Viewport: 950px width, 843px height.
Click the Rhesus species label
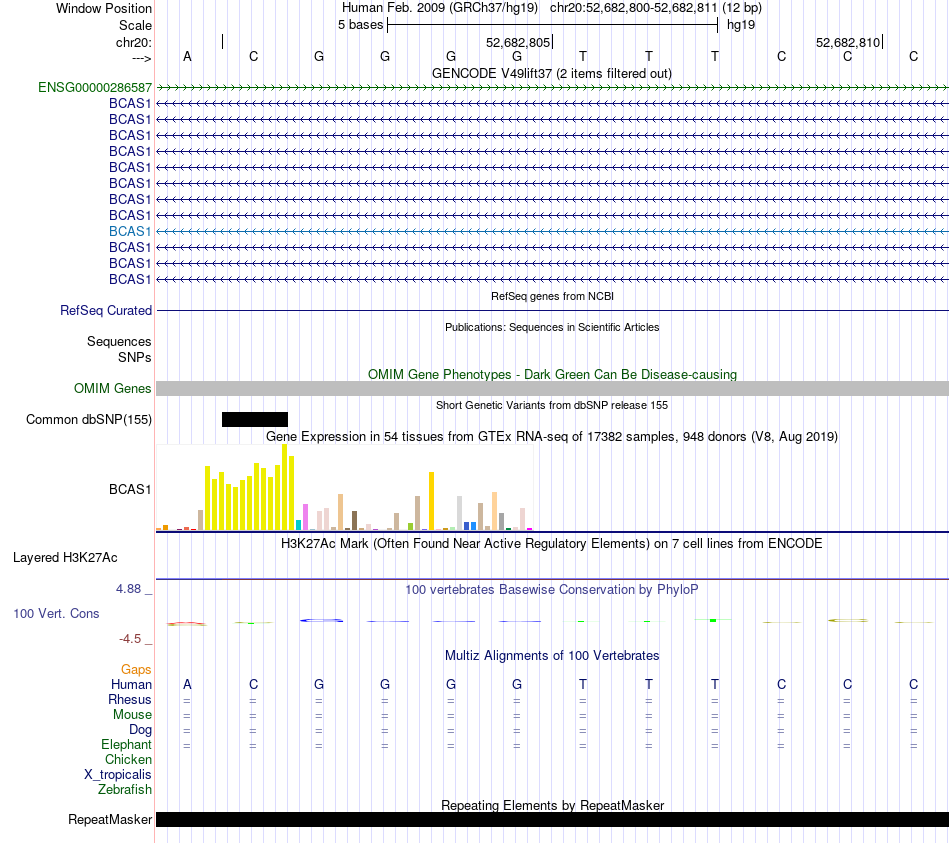pos(130,700)
